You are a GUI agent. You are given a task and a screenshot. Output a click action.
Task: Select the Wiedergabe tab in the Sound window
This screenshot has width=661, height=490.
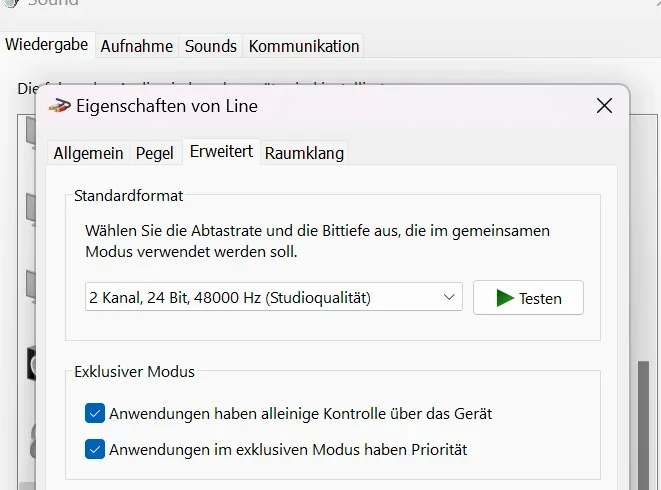(x=48, y=45)
